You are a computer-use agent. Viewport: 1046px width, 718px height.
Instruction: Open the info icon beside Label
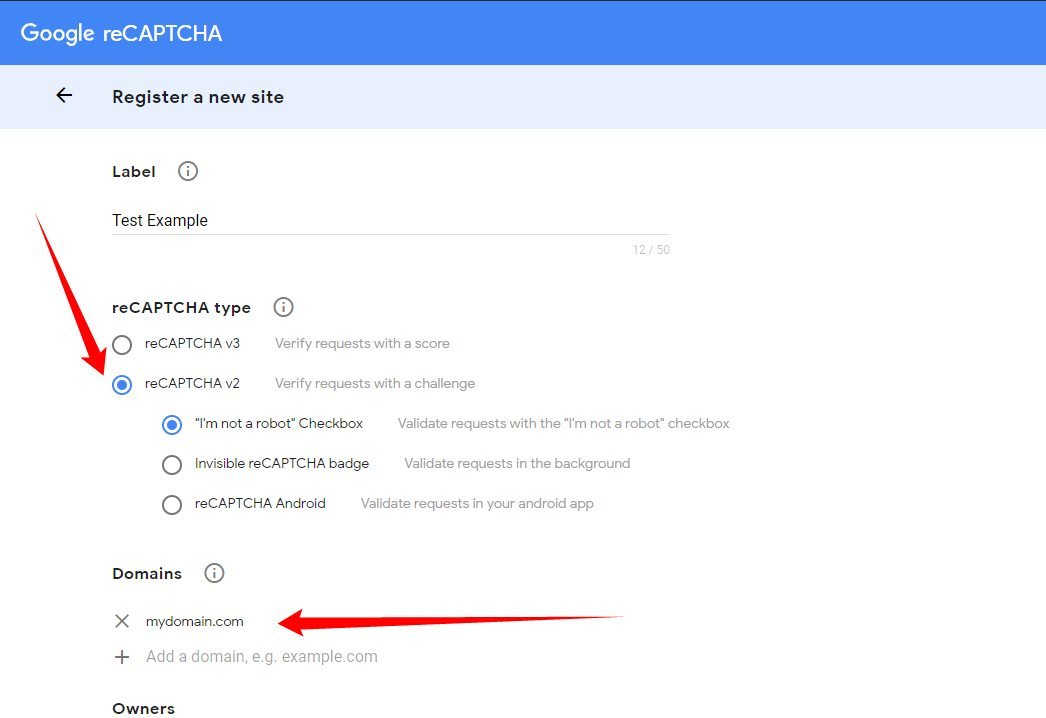(x=187, y=171)
